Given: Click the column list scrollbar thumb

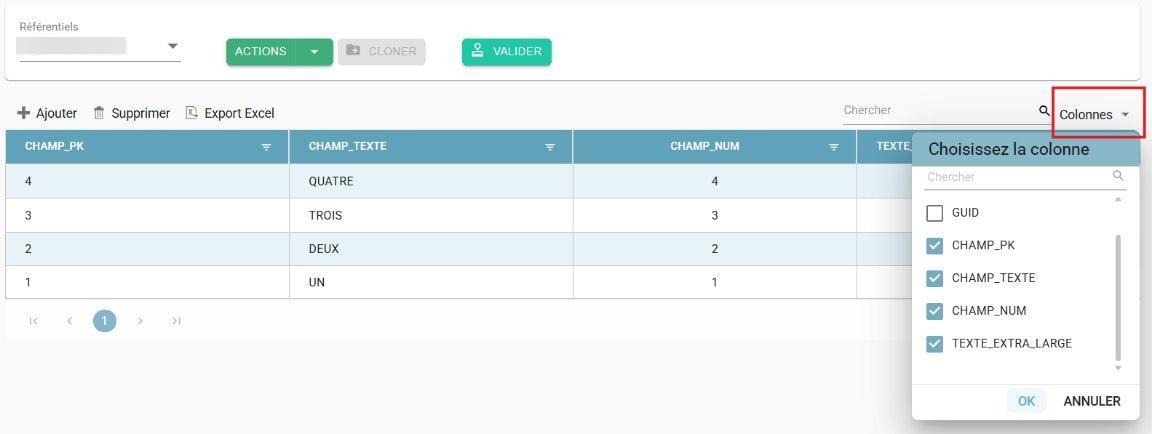Looking at the screenshot, I should (1118, 297).
